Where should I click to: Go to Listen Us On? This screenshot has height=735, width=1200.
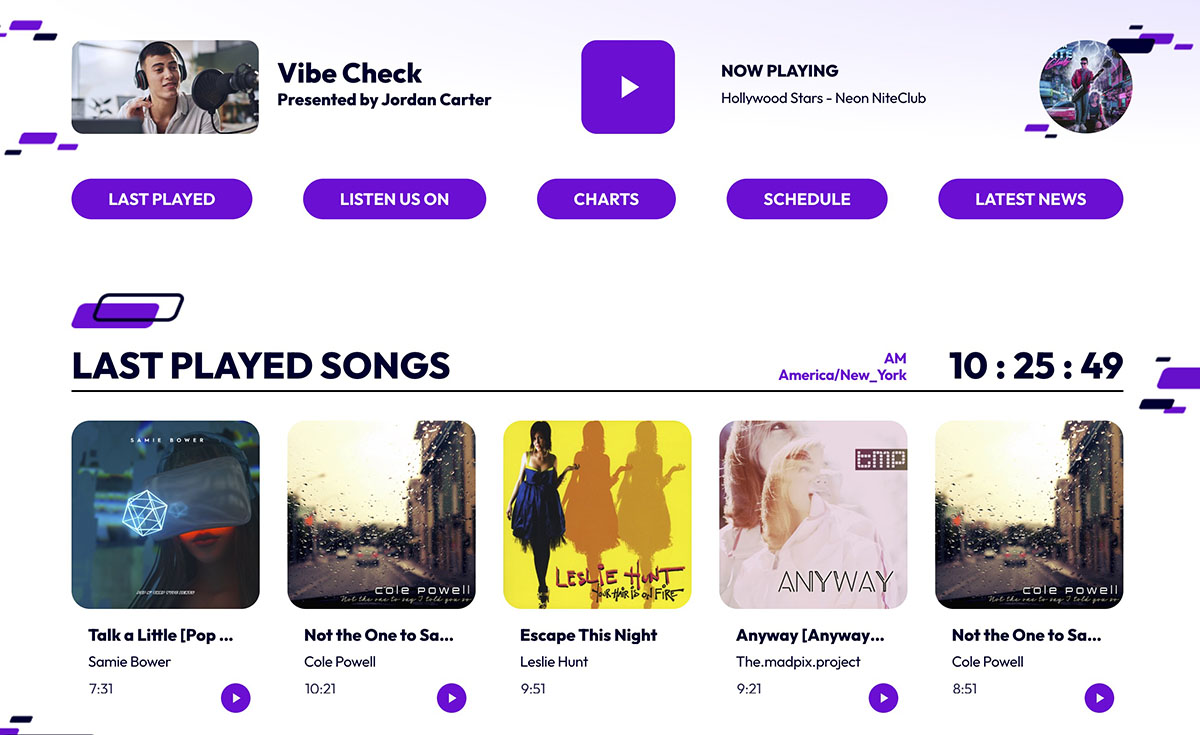pos(394,199)
